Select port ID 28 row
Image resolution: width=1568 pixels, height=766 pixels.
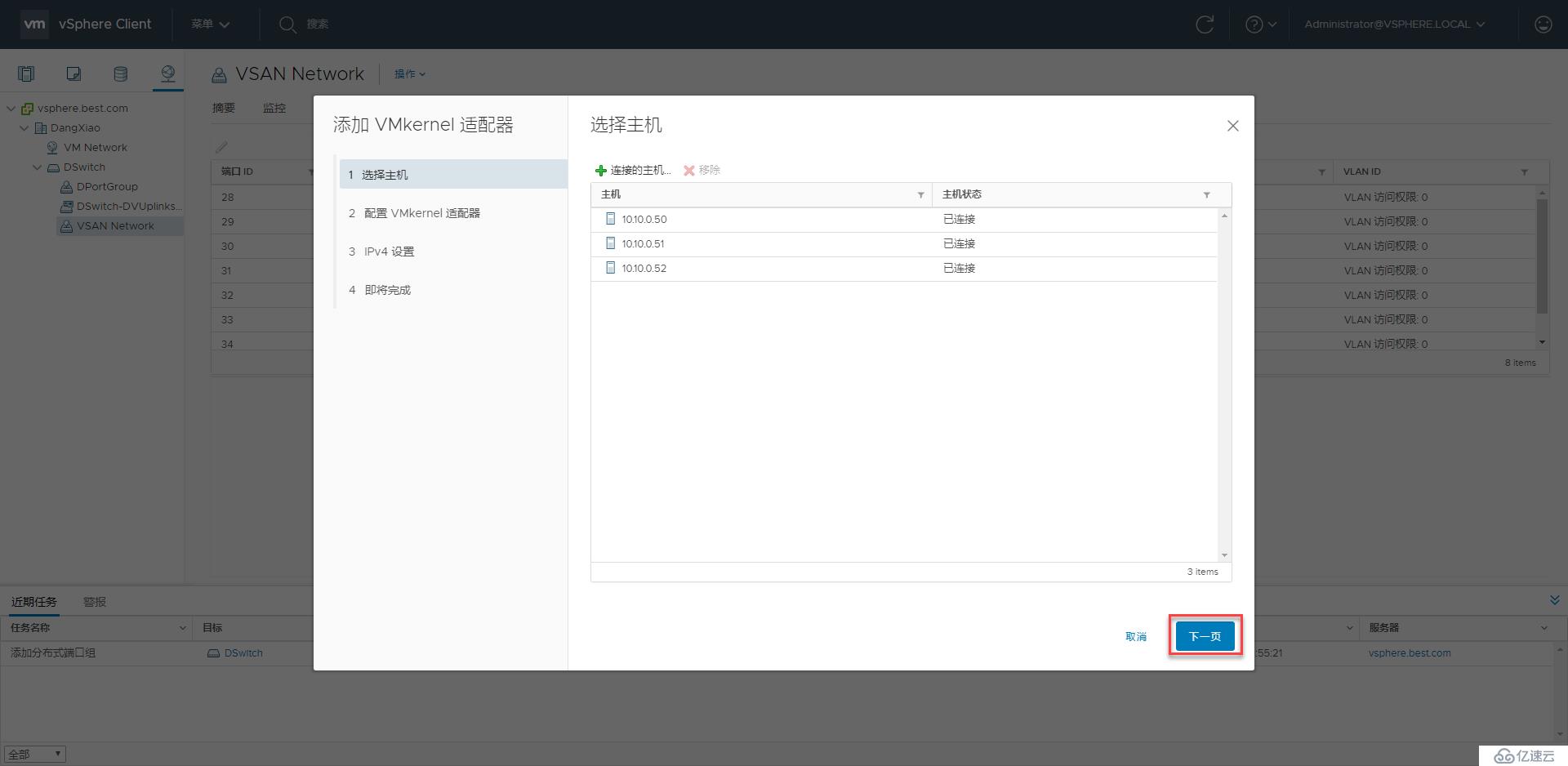coord(262,197)
